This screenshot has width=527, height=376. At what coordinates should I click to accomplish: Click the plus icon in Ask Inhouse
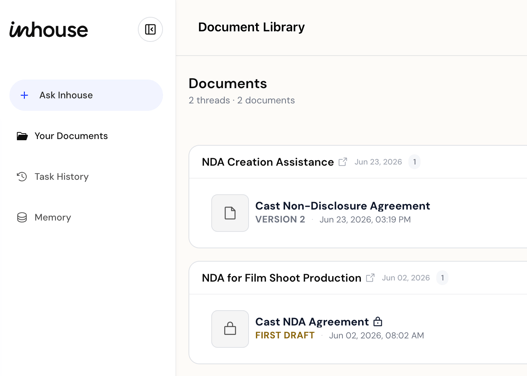(x=24, y=95)
